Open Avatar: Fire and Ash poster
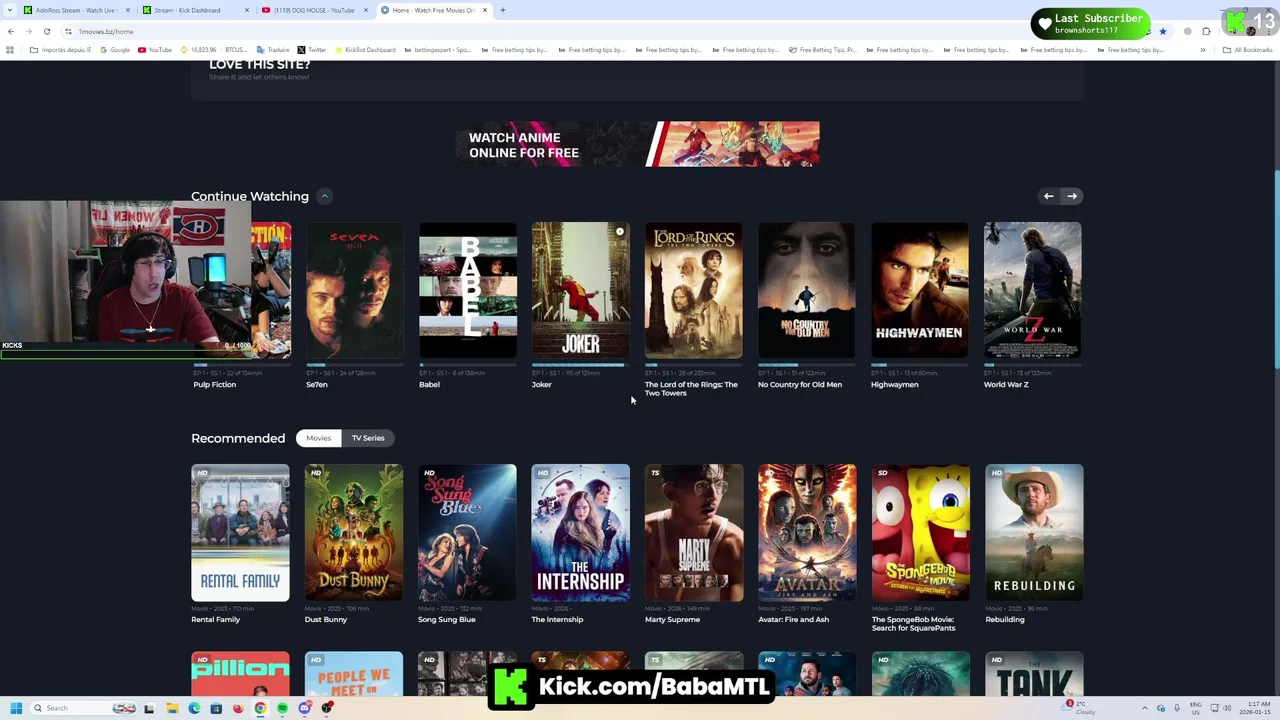The image size is (1280, 720). tap(806, 532)
